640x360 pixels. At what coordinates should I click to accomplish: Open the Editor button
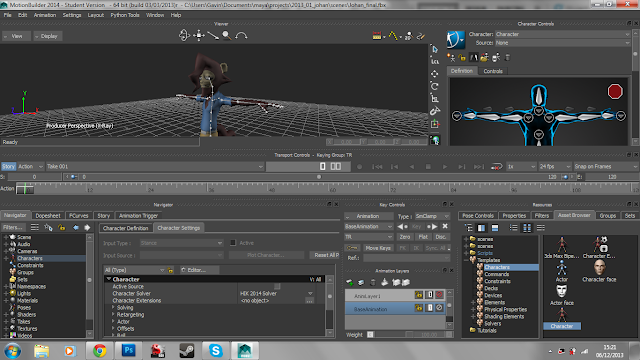199,270
